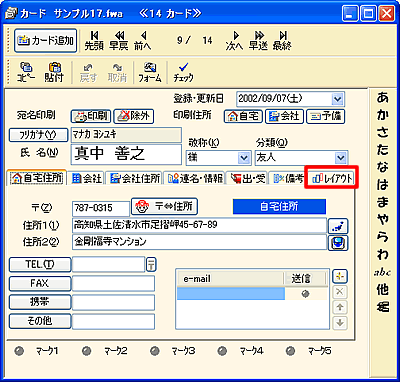
Task: Select the highlighted e-mail row
Action: pyautogui.click(x=231, y=294)
